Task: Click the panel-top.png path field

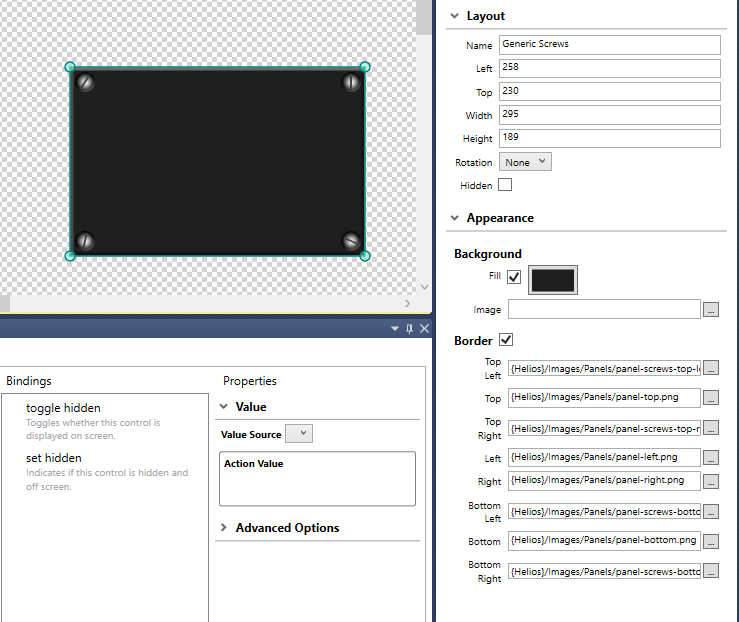Action: (604, 397)
